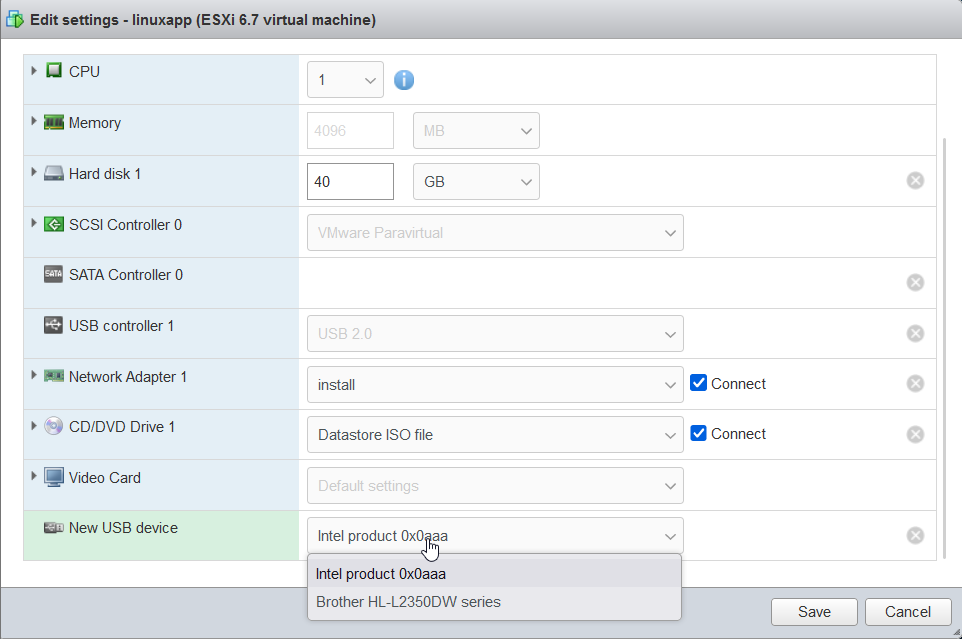Screen dimensions: 962x639
Task: Select Brother HL-L2350DW series from the list
Action: tap(408, 602)
